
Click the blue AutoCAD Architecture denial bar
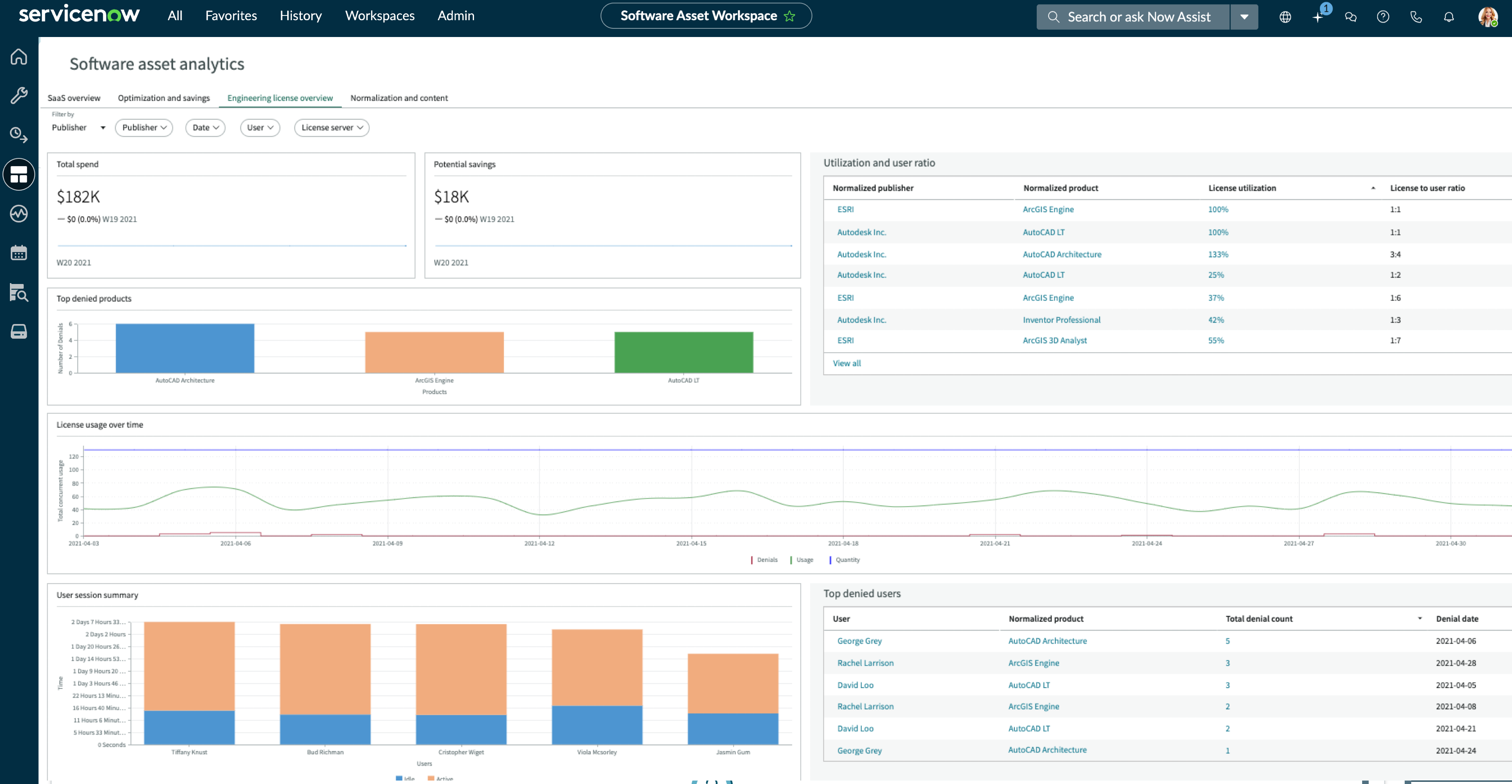185,348
